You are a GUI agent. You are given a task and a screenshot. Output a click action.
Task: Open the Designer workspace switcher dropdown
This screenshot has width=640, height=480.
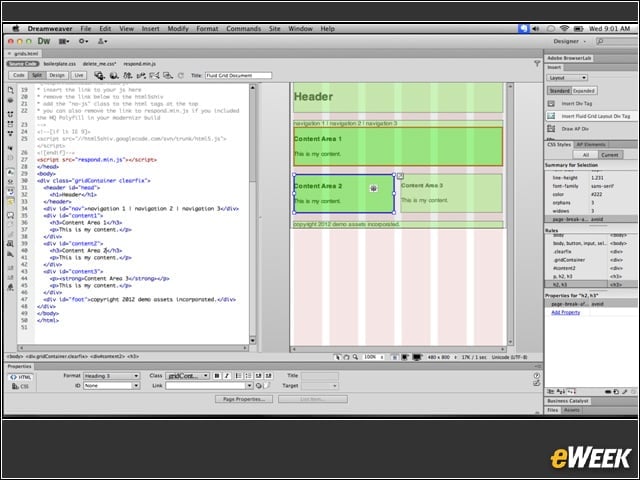tap(570, 41)
